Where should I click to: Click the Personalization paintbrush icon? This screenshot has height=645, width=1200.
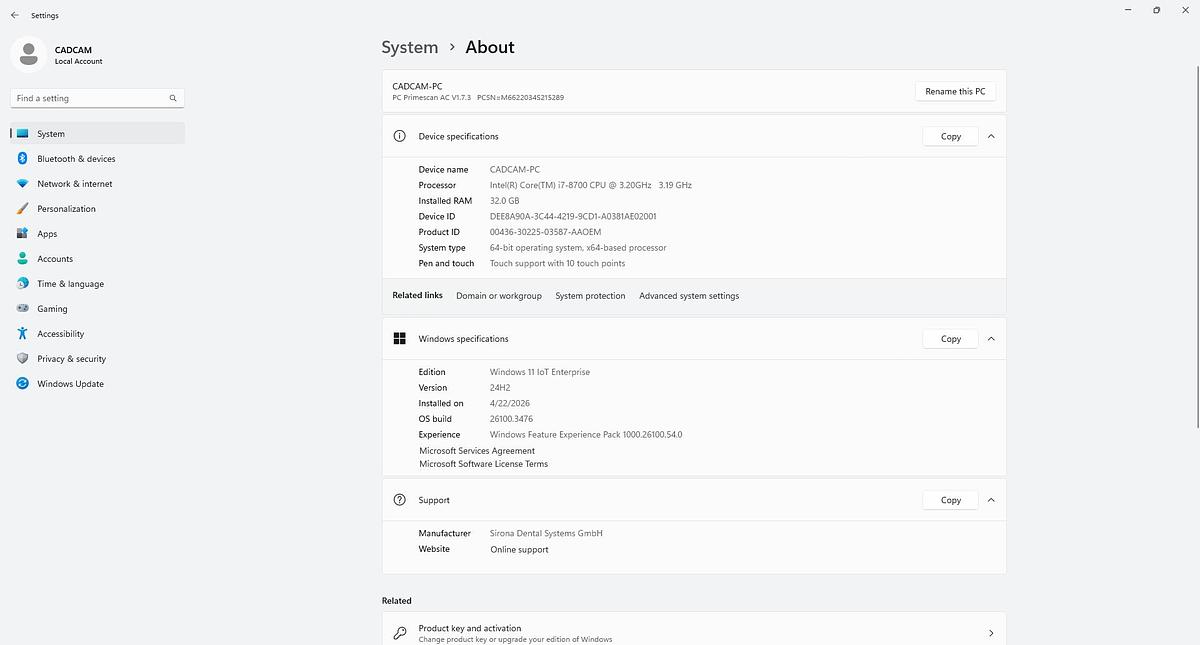[x=22, y=209]
